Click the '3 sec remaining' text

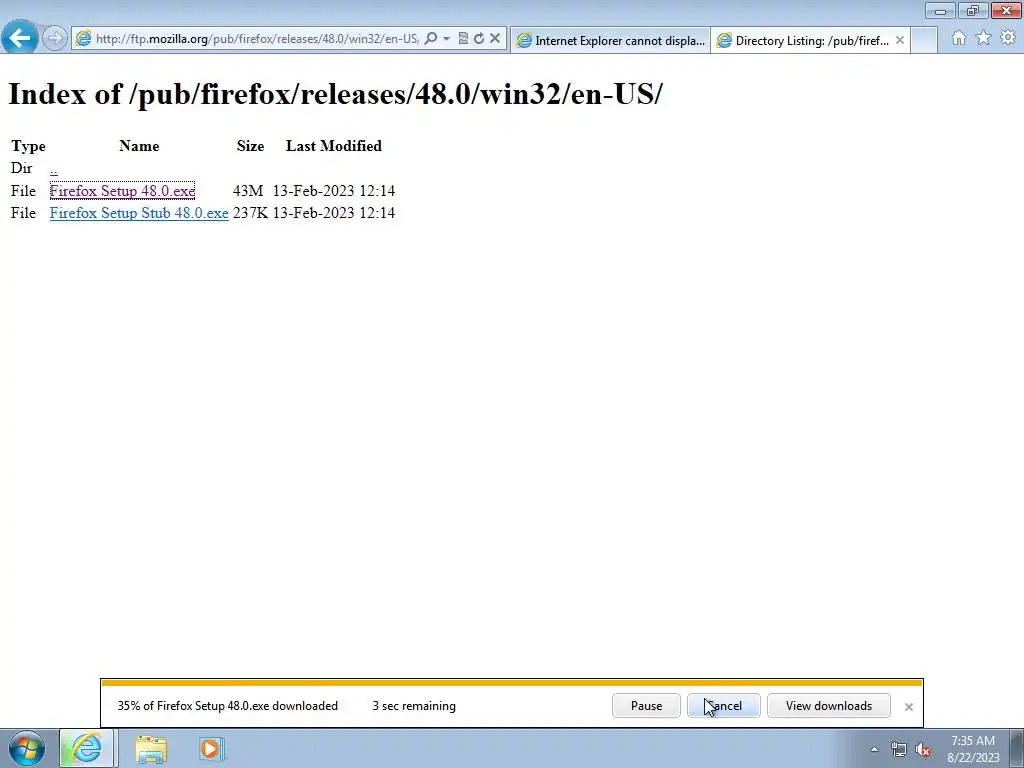pos(414,706)
